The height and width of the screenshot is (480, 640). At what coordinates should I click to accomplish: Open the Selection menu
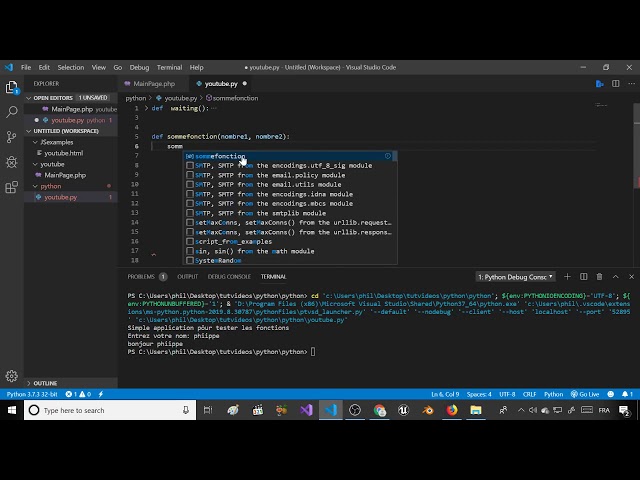(x=71, y=67)
